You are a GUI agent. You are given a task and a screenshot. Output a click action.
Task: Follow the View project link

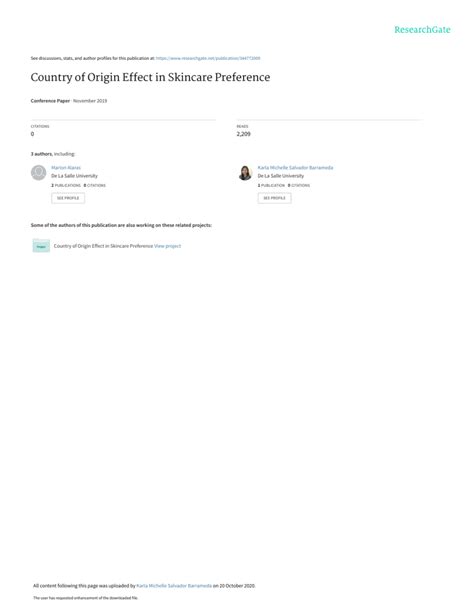[167, 246]
